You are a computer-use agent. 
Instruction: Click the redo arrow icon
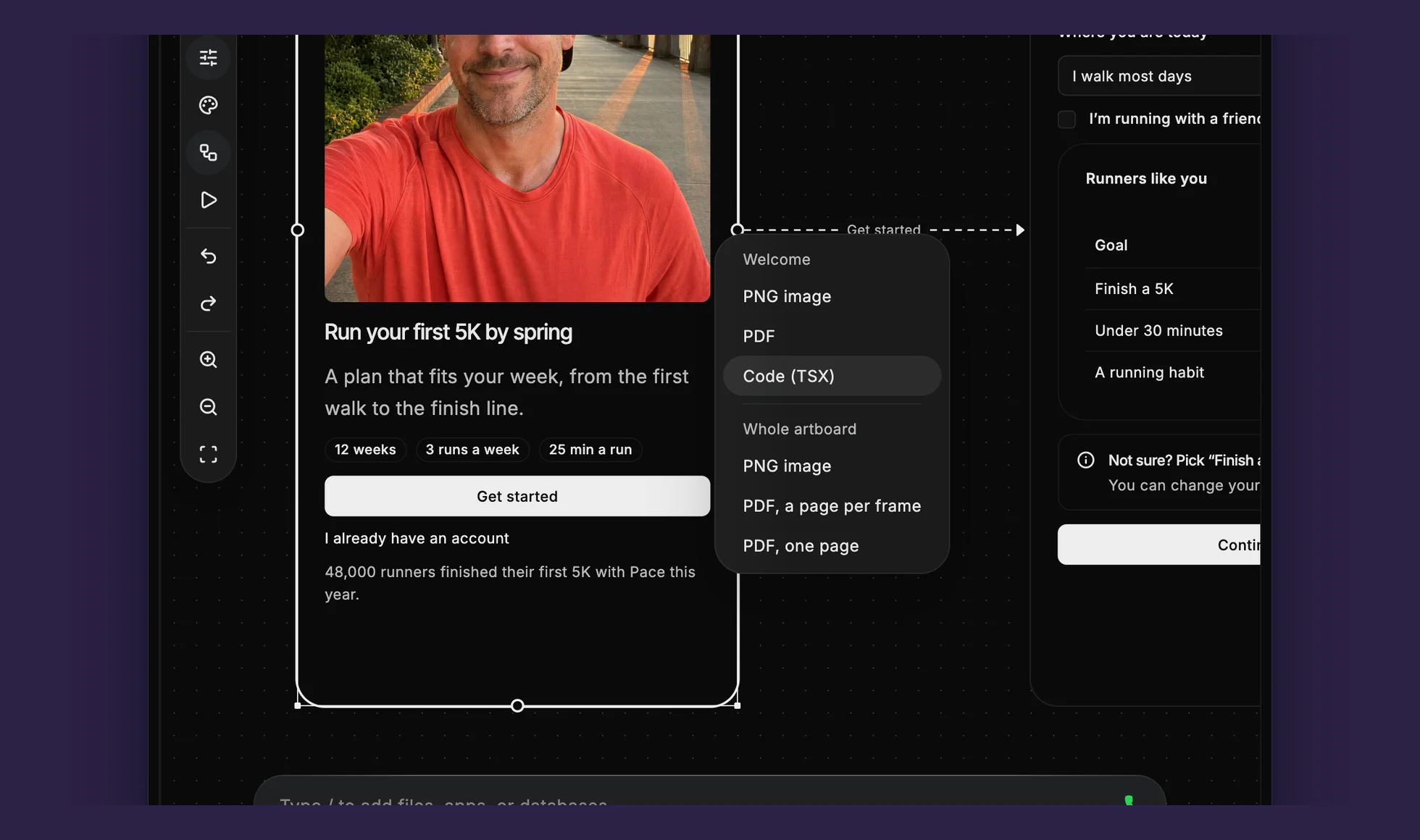[208, 303]
